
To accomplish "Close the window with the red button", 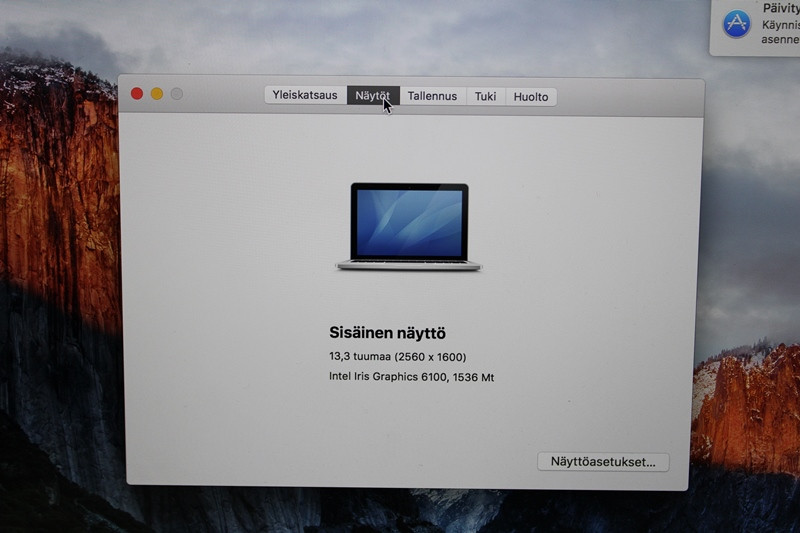I will (137, 93).
